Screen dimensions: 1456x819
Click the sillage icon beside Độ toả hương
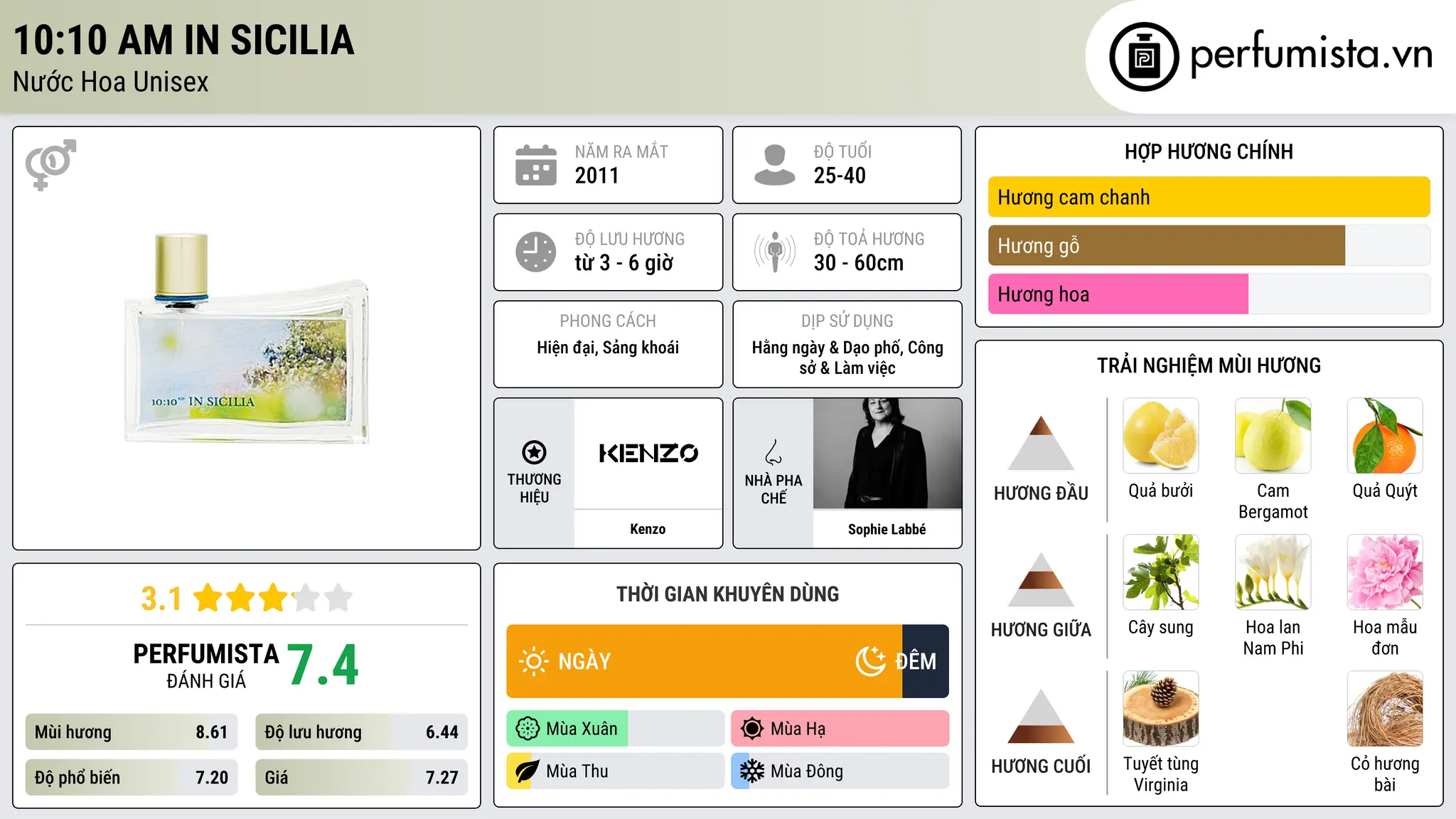[775, 252]
